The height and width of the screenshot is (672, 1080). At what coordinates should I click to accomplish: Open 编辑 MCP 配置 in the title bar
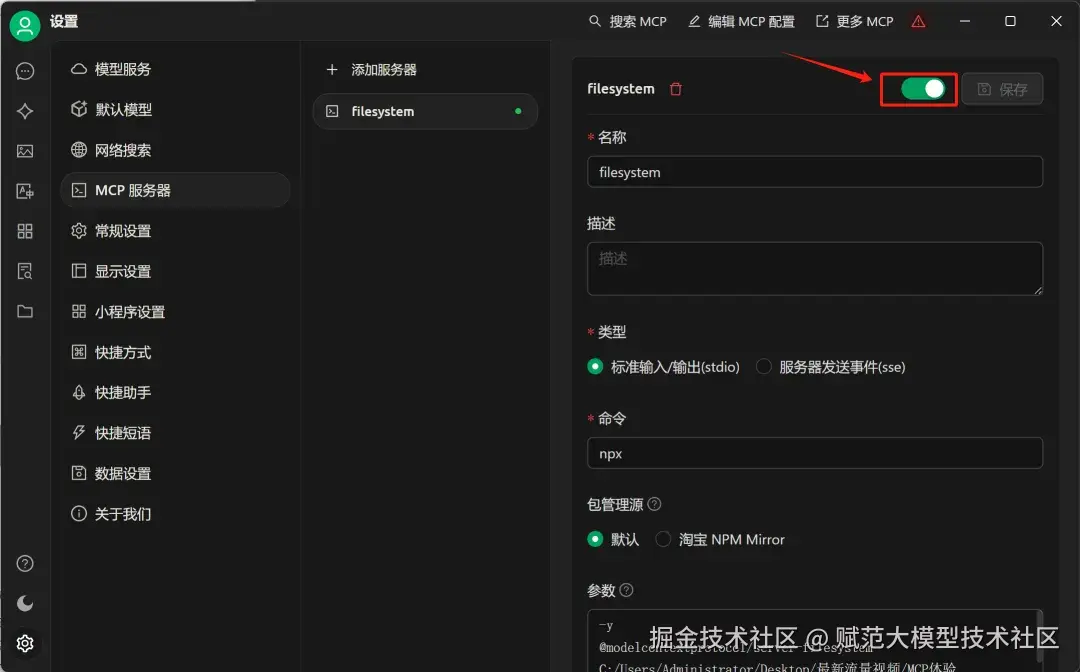click(741, 21)
